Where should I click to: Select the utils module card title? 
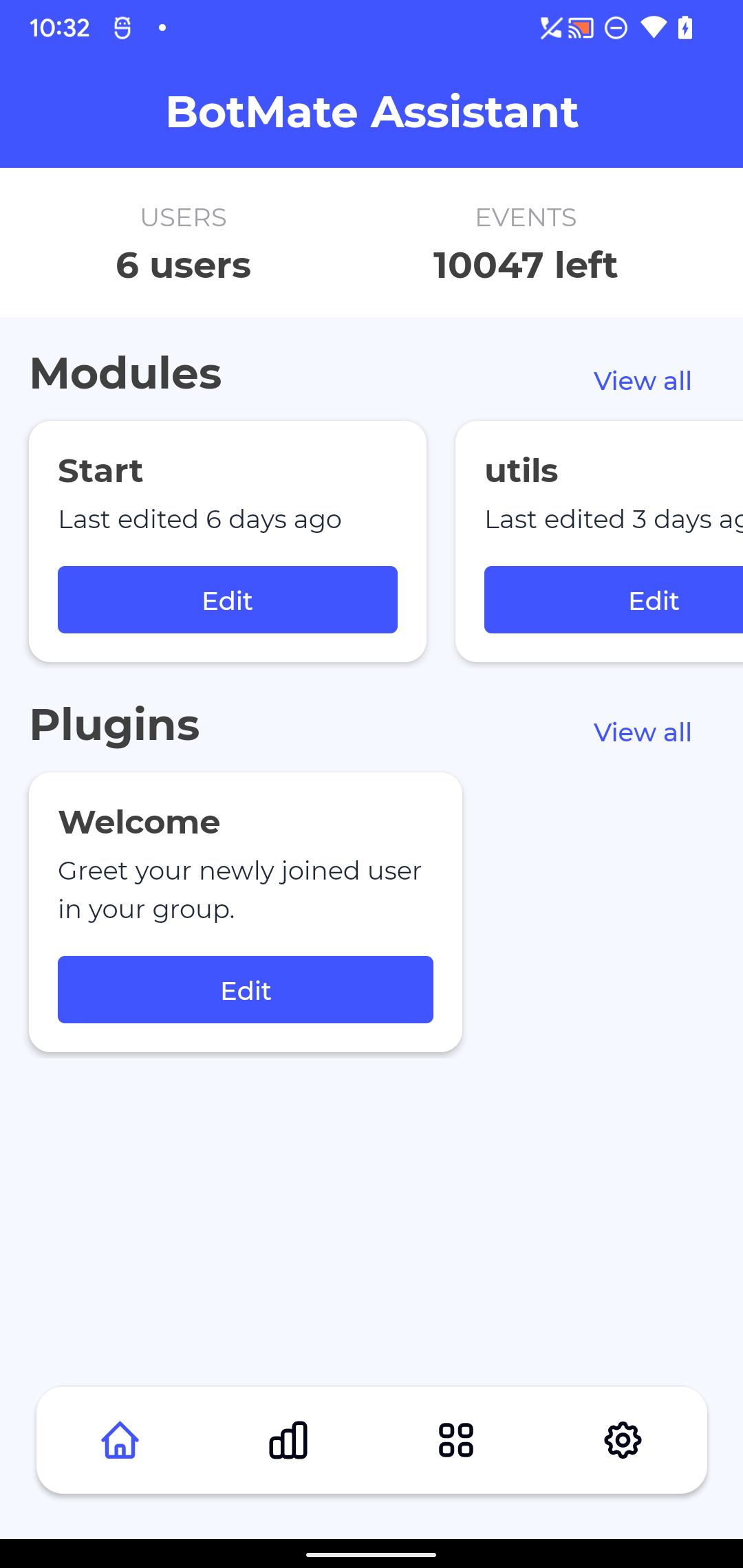point(521,471)
